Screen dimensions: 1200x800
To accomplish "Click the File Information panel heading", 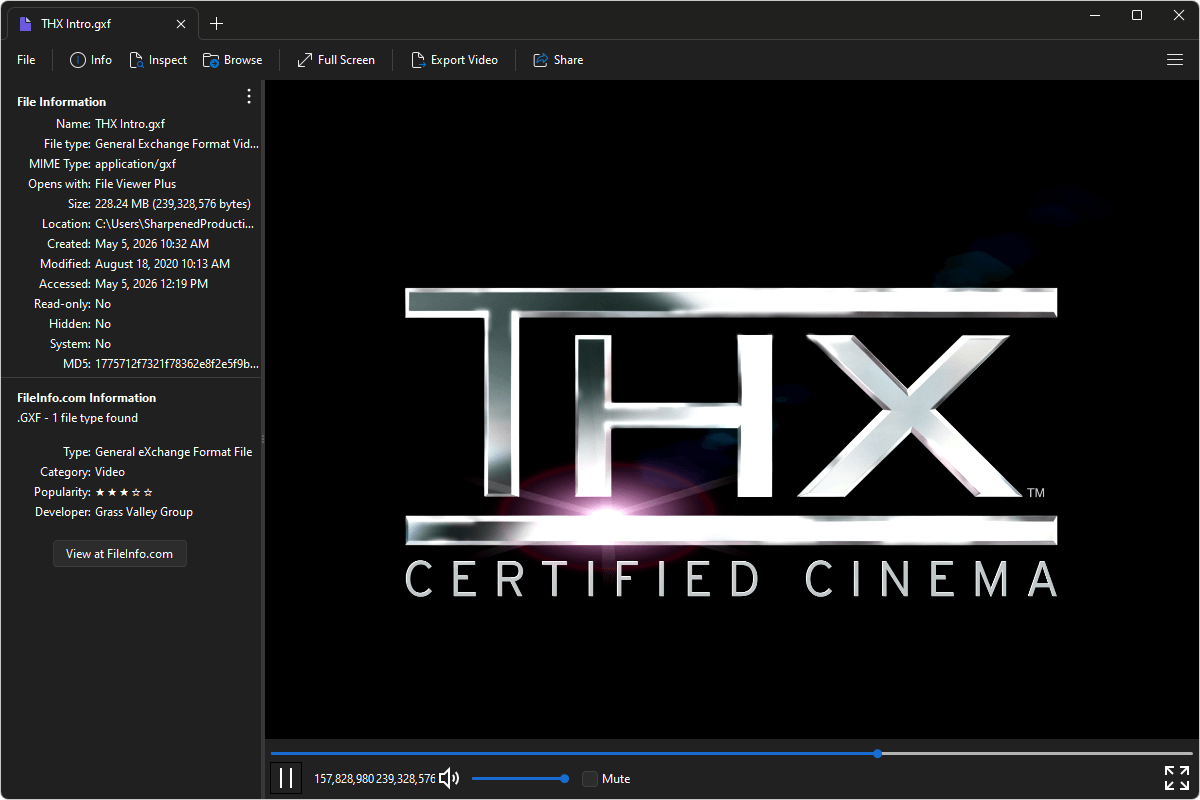I will tap(61, 102).
